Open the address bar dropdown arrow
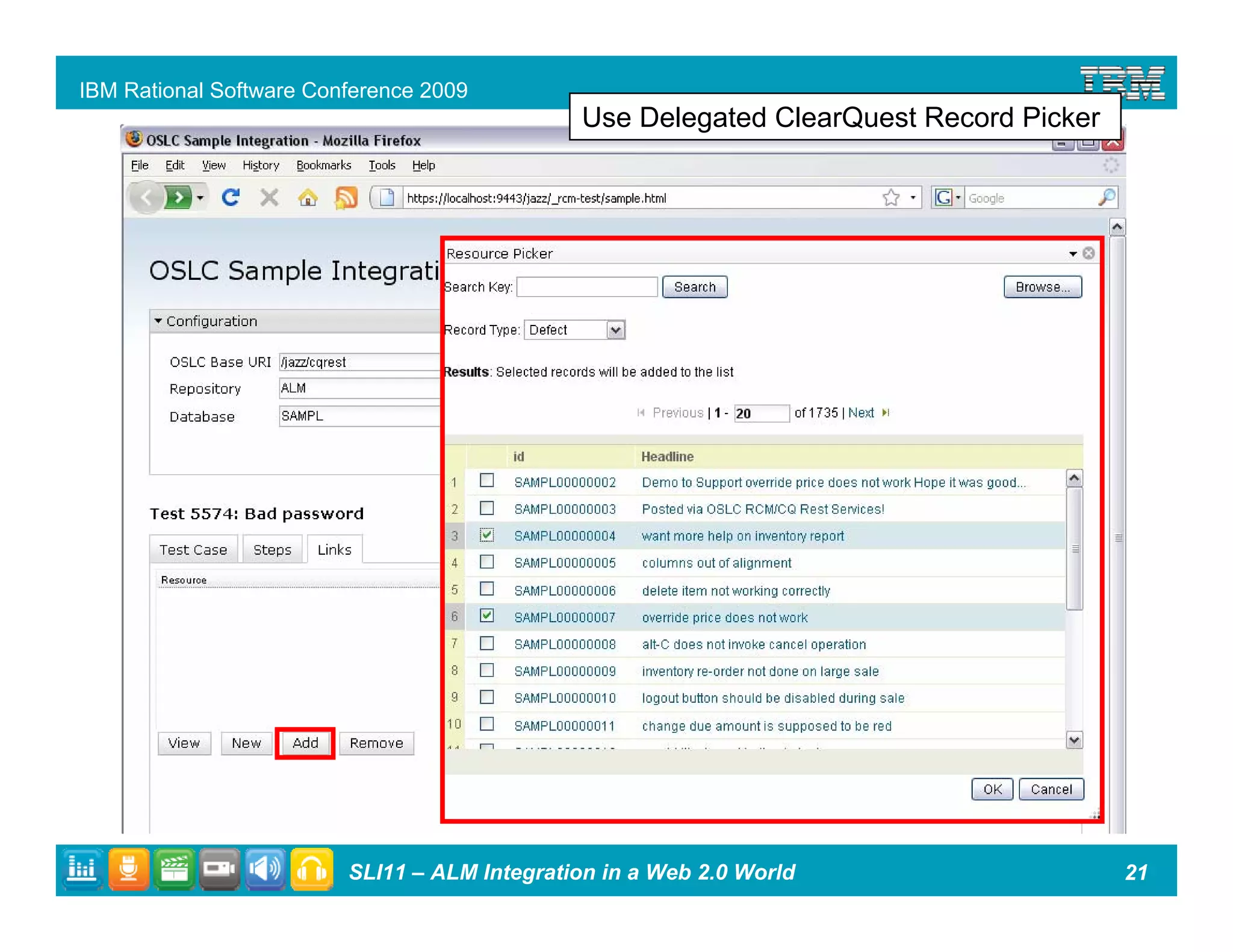Screen dimensions: 1233x952 pyautogui.click(x=913, y=197)
